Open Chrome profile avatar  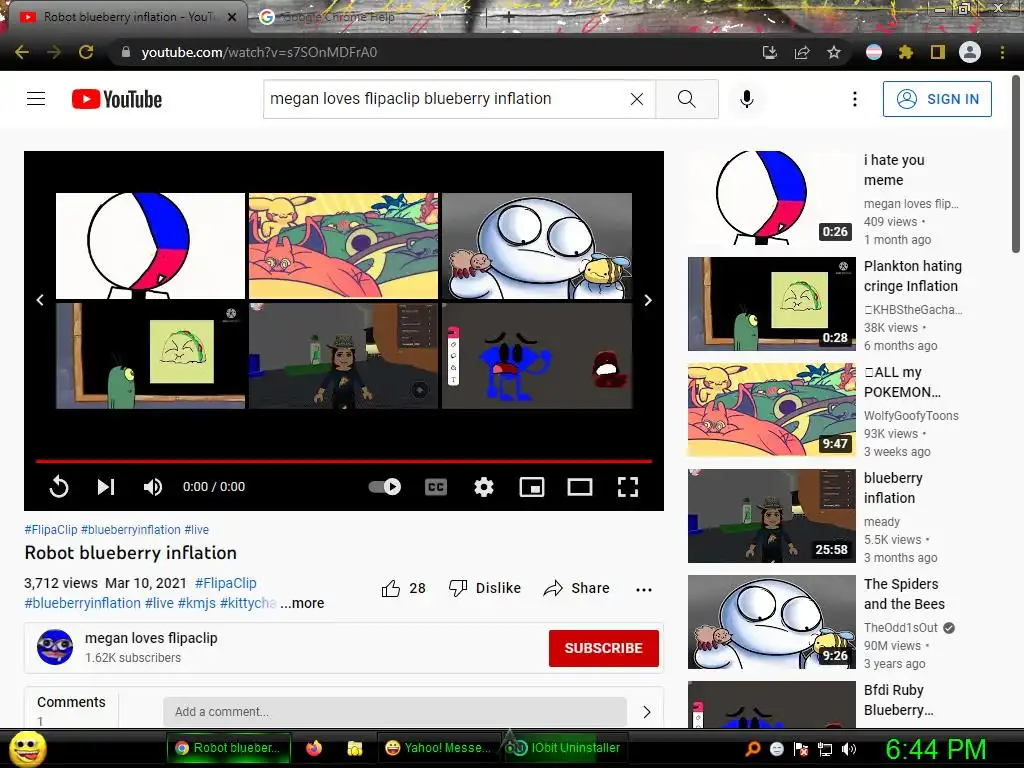(970, 52)
